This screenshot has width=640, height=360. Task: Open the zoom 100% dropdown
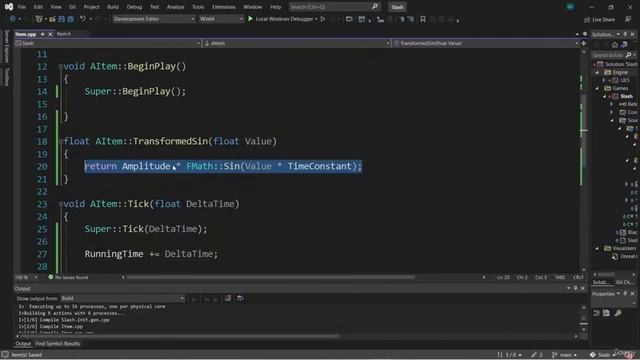point(26,277)
